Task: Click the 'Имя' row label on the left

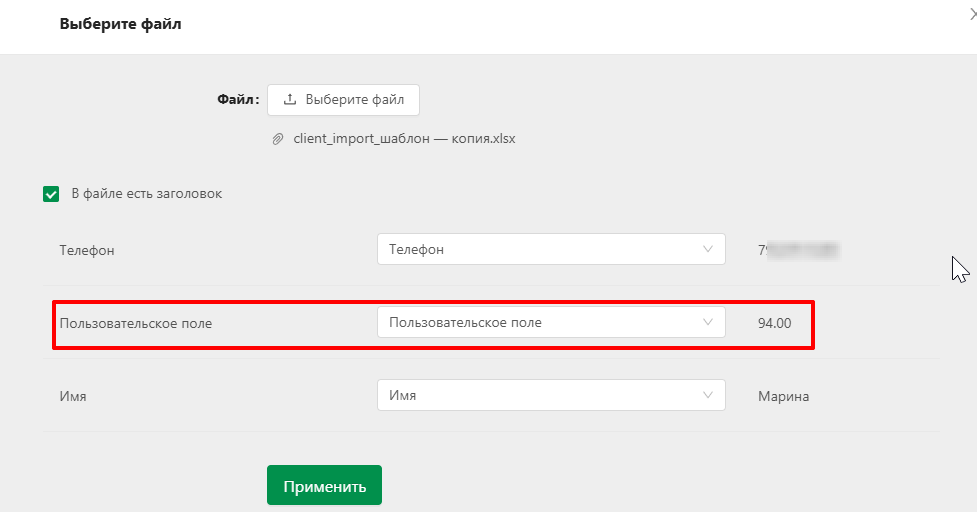Action: click(x=73, y=396)
